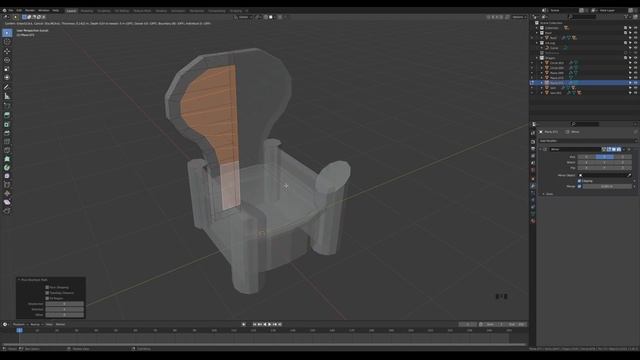Image resolution: width=640 pixels, height=360 pixels.
Task: Open the Mirror modifier extra options arrow
Action: [624, 149]
